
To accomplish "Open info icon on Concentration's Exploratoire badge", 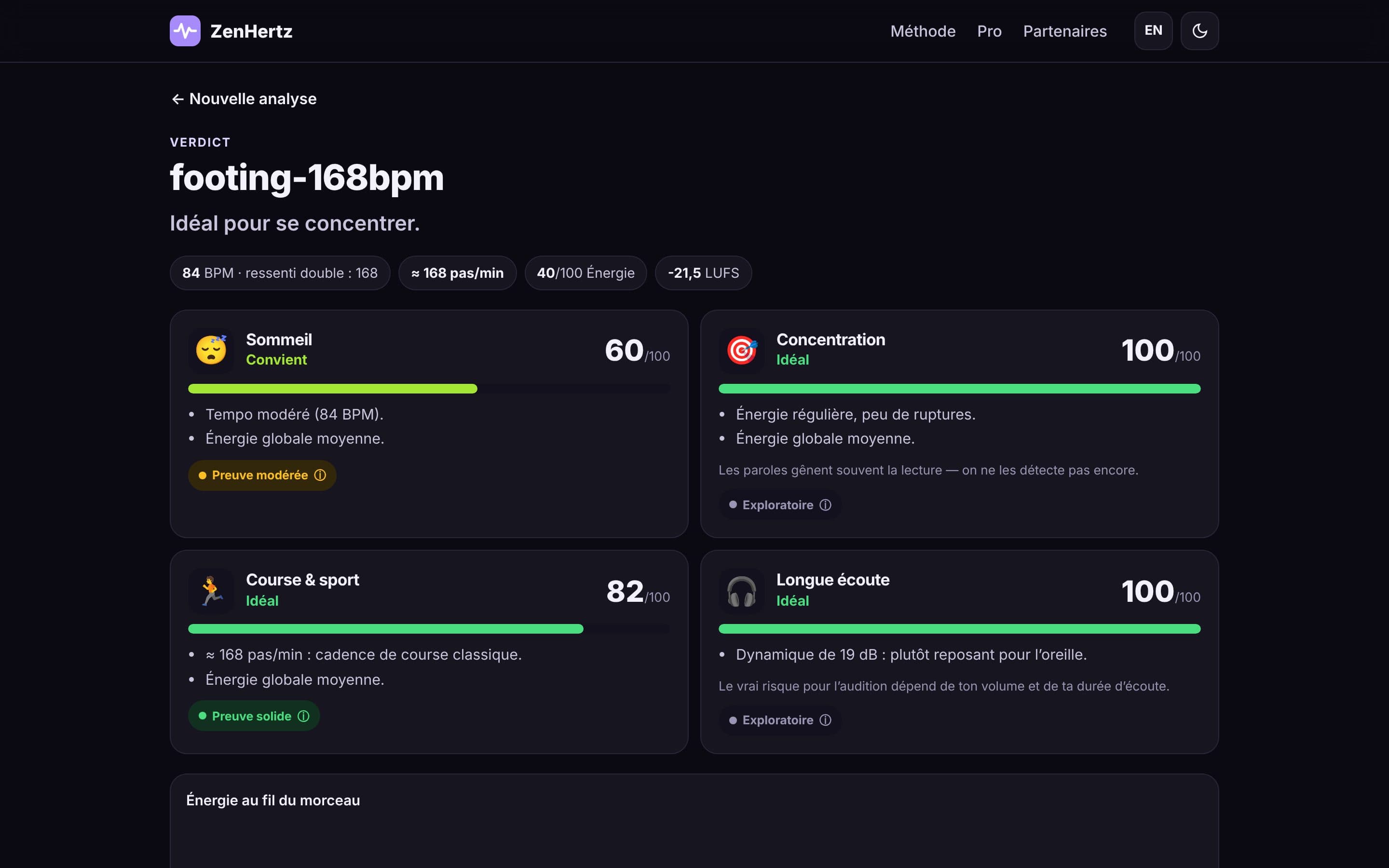I will (825, 505).
